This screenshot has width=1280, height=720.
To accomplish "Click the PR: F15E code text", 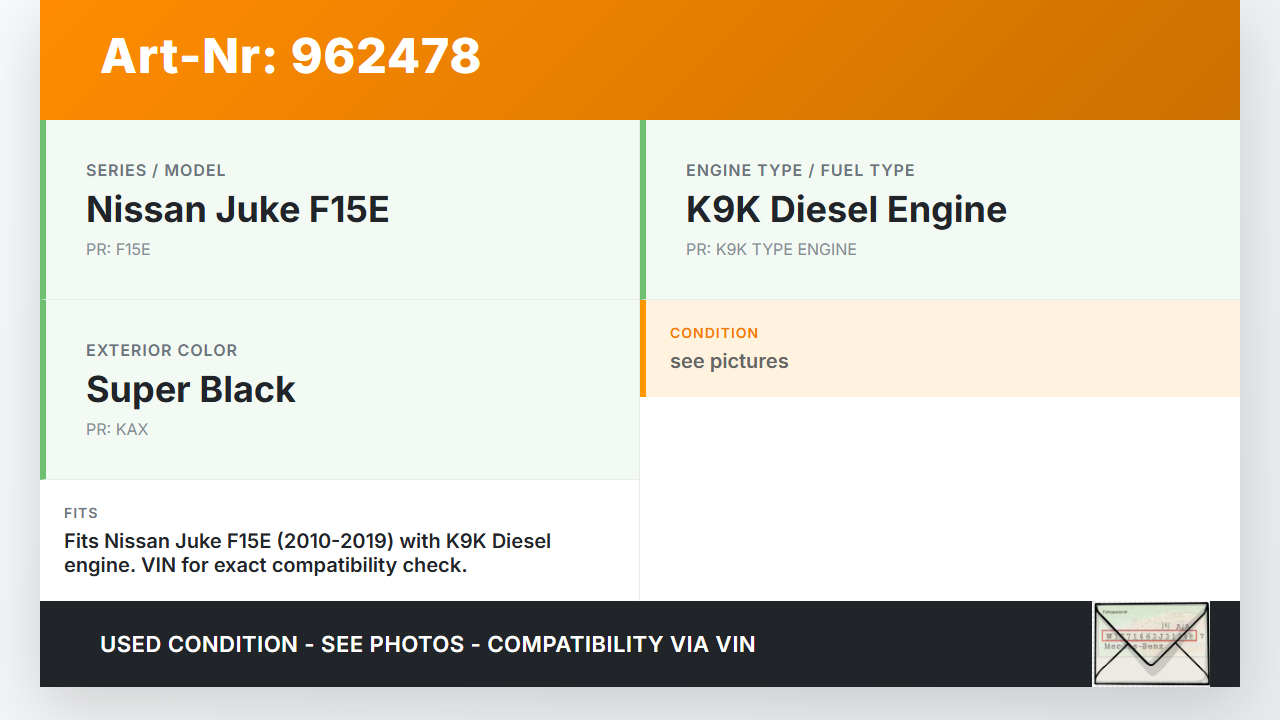I will 118,249.
